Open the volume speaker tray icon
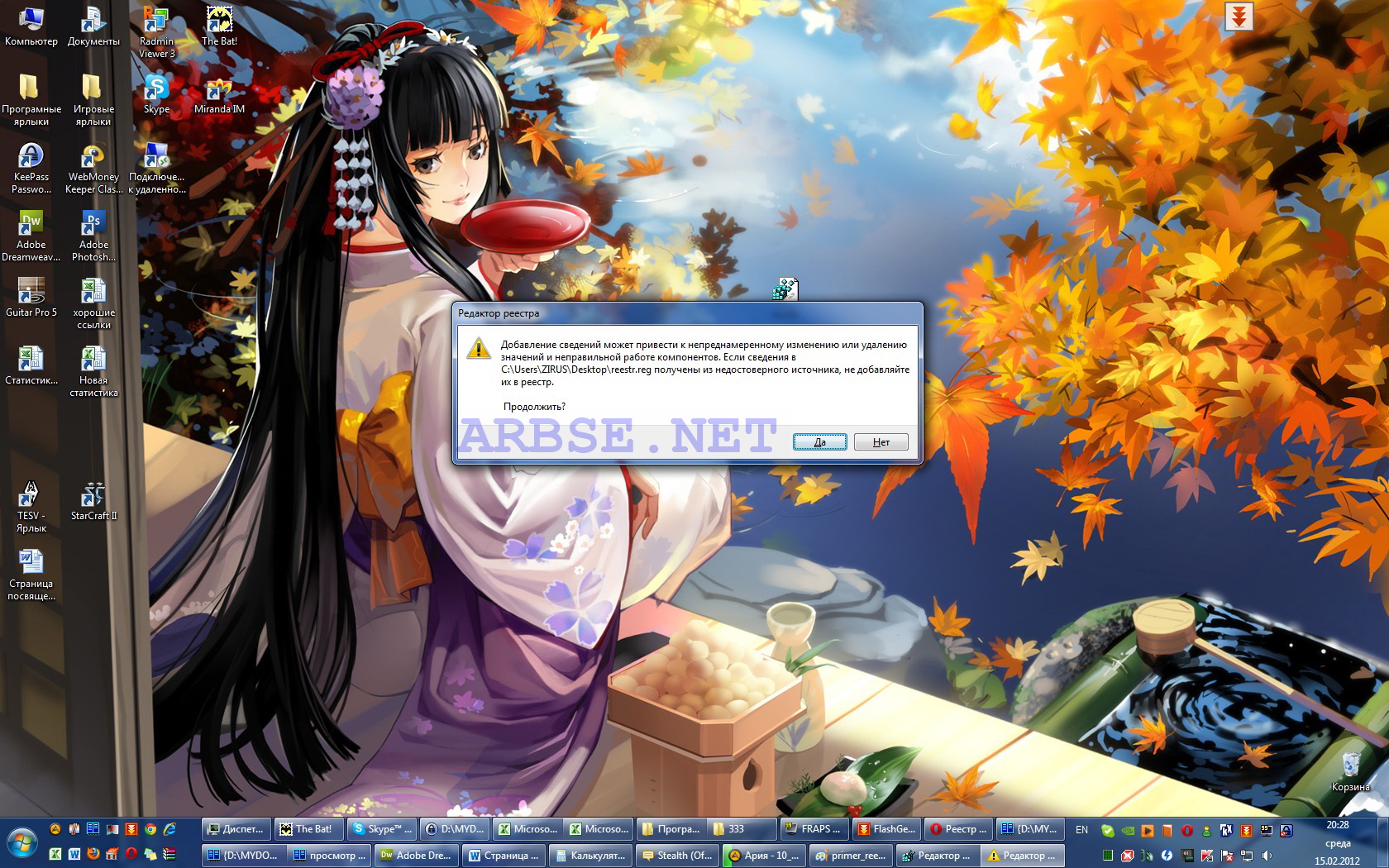The image size is (1389, 868). (x=1267, y=856)
